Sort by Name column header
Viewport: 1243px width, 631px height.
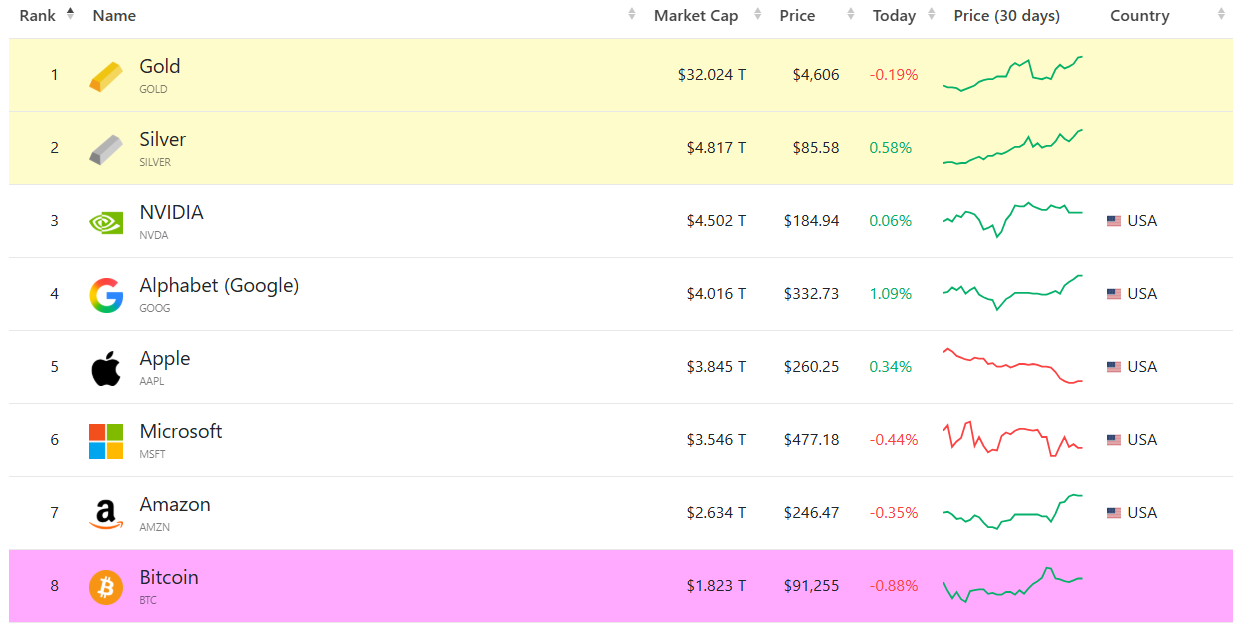click(114, 16)
